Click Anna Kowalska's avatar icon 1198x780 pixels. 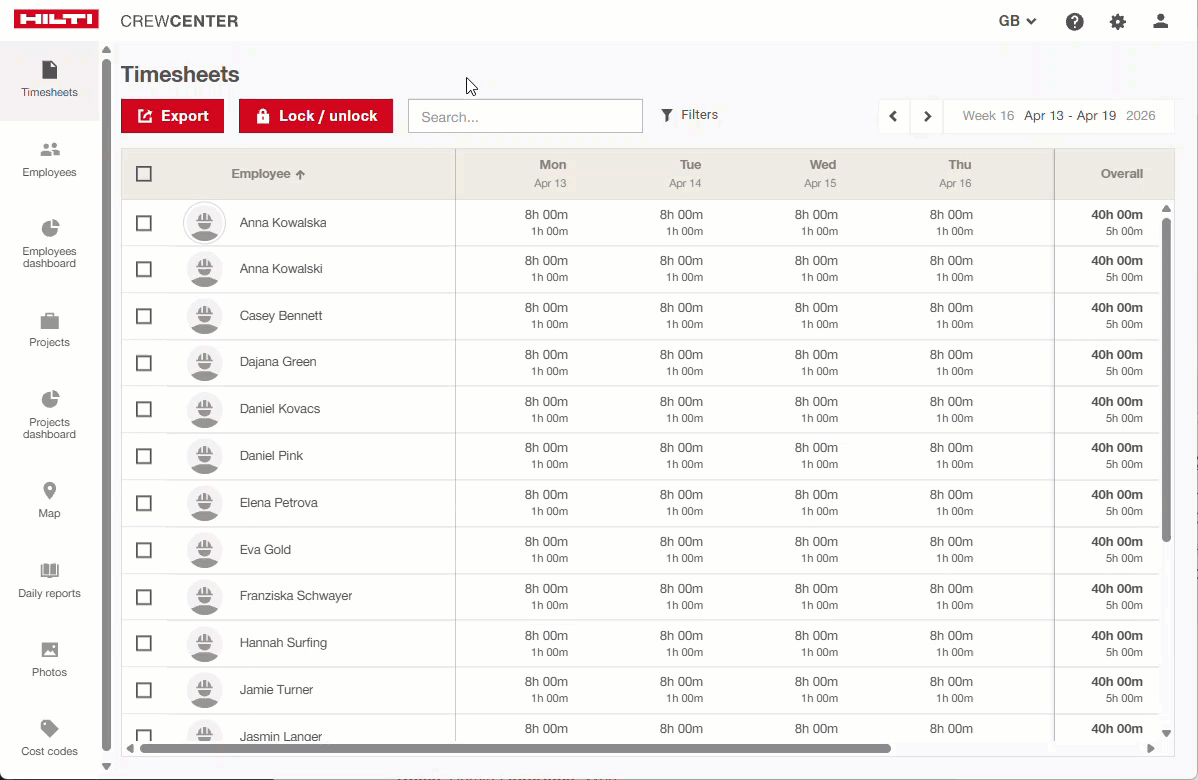[x=205, y=223]
